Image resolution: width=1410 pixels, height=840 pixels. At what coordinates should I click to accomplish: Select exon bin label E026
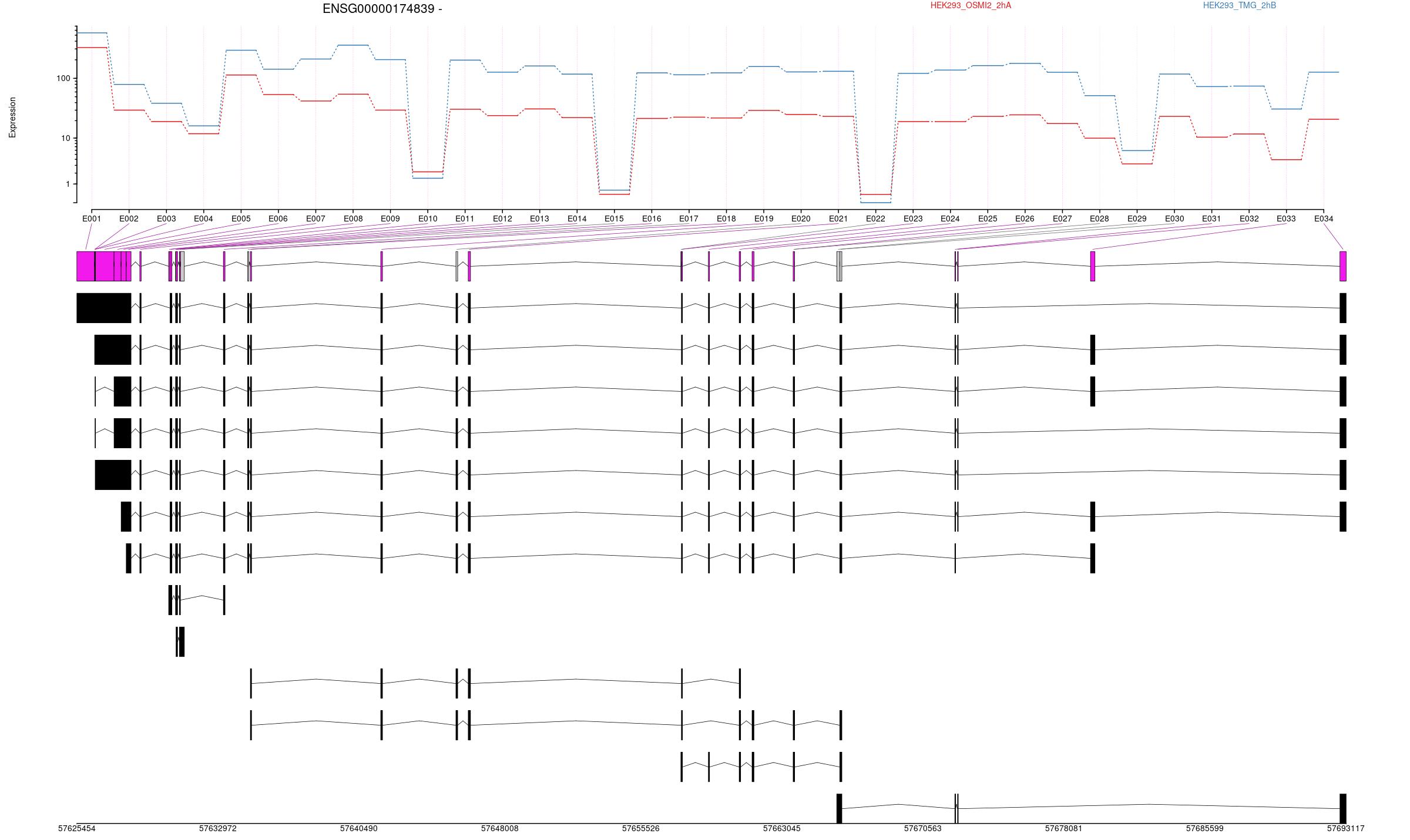(1025, 219)
